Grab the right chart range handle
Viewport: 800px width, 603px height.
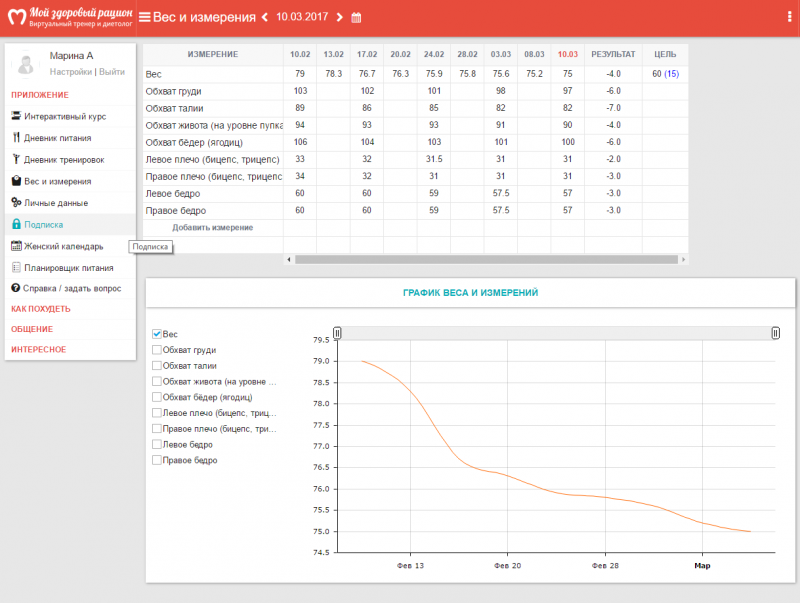[776, 333]
